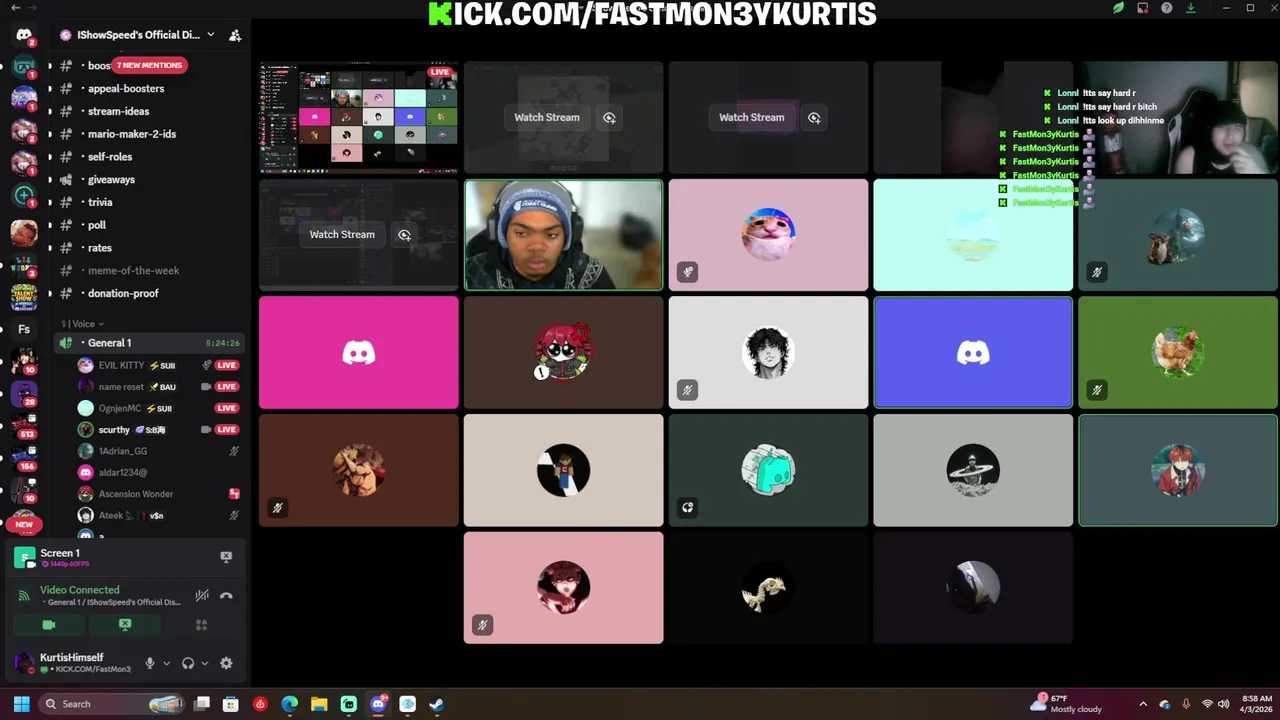This screenshot has height=720, width=1280.
Task: Open Microsoft Store from the taskbar
Action: [231, 704]
